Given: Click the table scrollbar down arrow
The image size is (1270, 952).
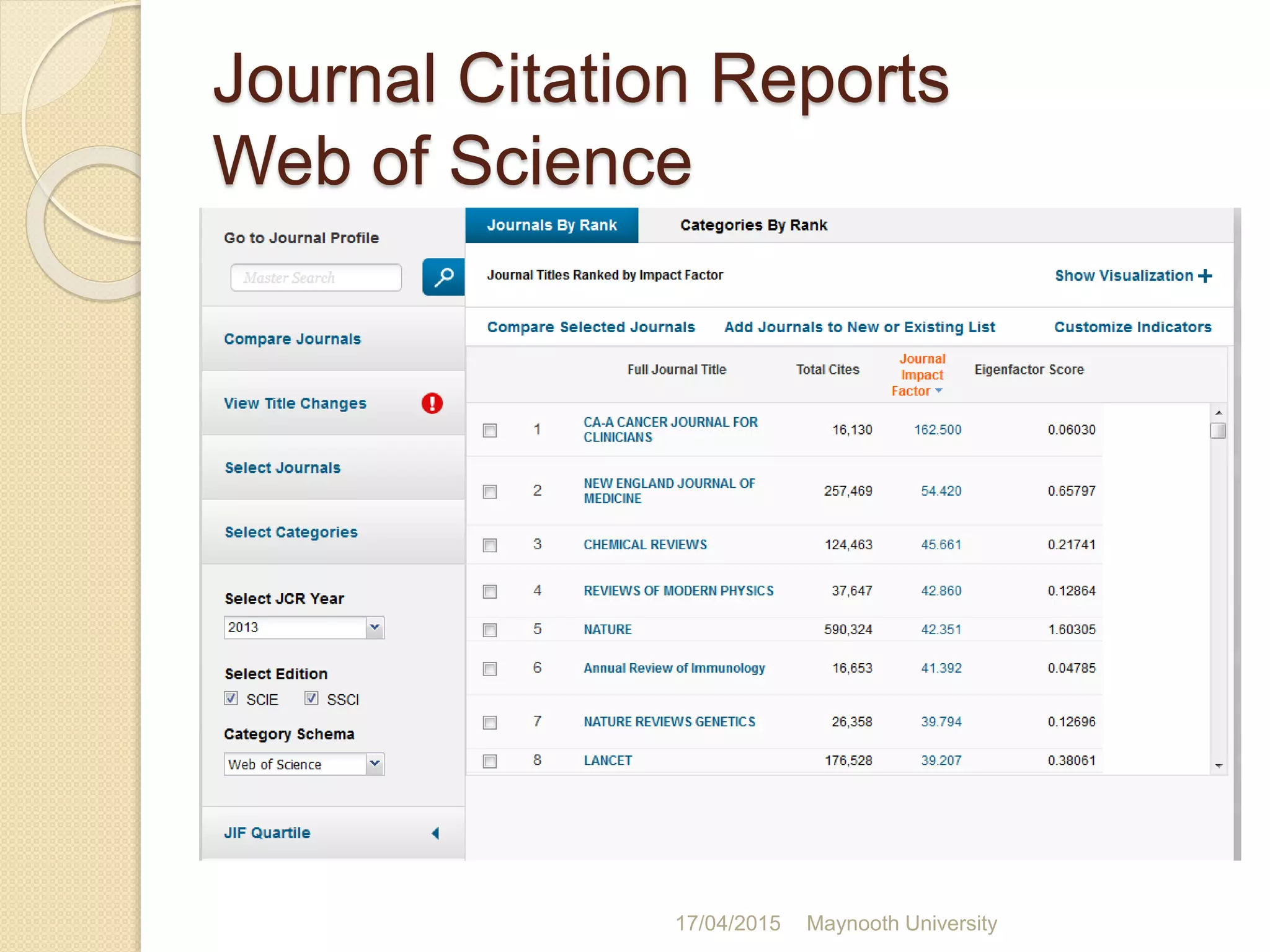Looking at the screenshot, I should coord(1219,767).
